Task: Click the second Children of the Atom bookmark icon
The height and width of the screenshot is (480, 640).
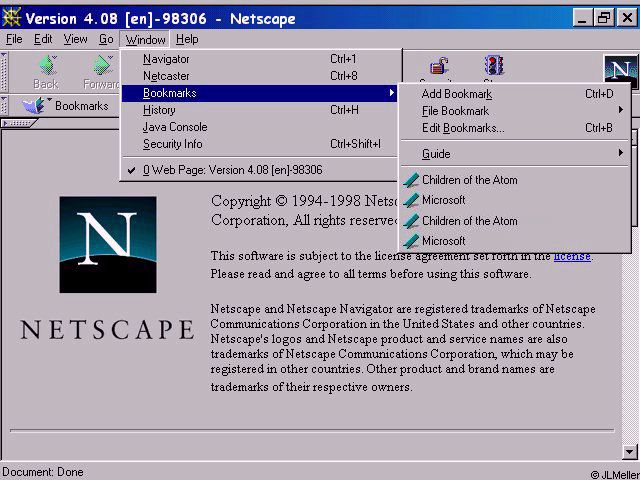Action: pos(411,221)
